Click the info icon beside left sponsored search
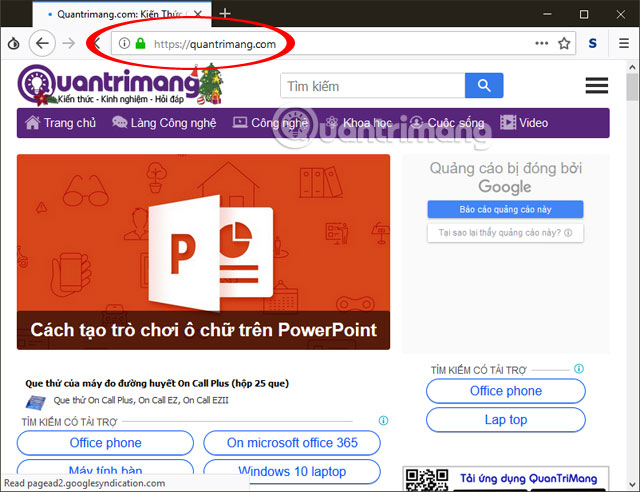Viewport: 640px width, 492px height. 383,421
